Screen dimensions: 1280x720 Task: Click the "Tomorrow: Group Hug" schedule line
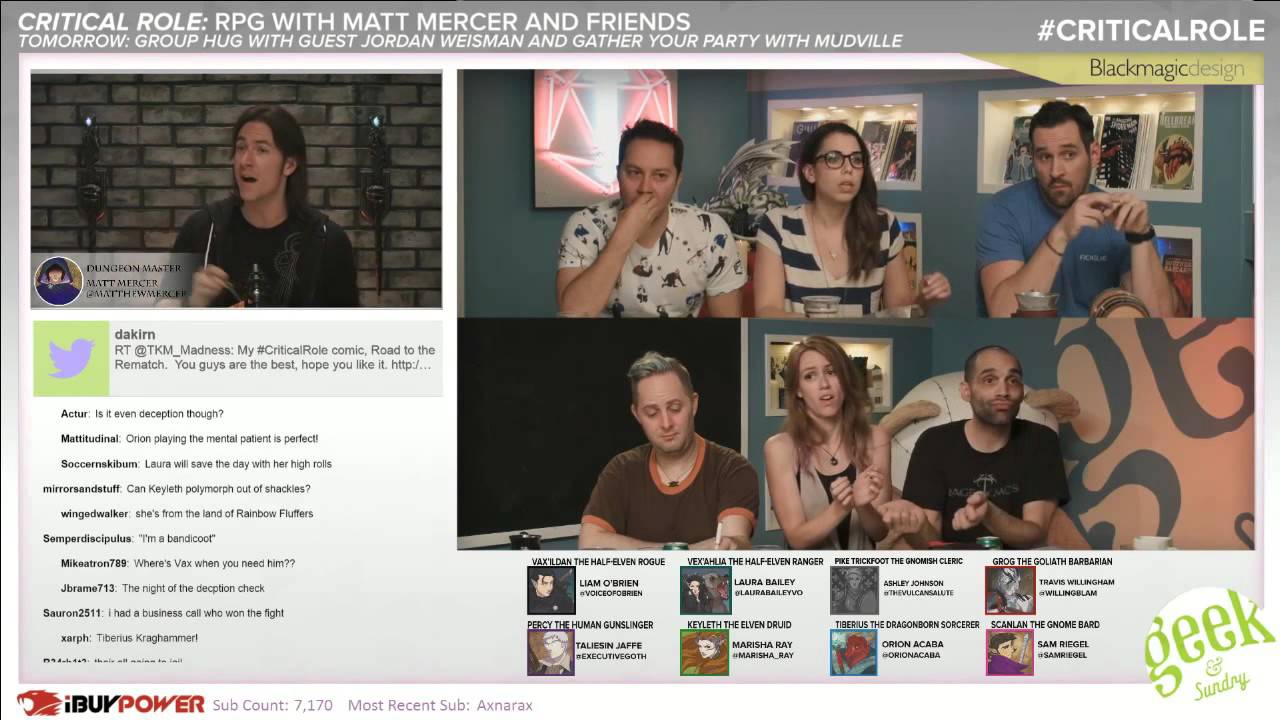pos(460,41)
